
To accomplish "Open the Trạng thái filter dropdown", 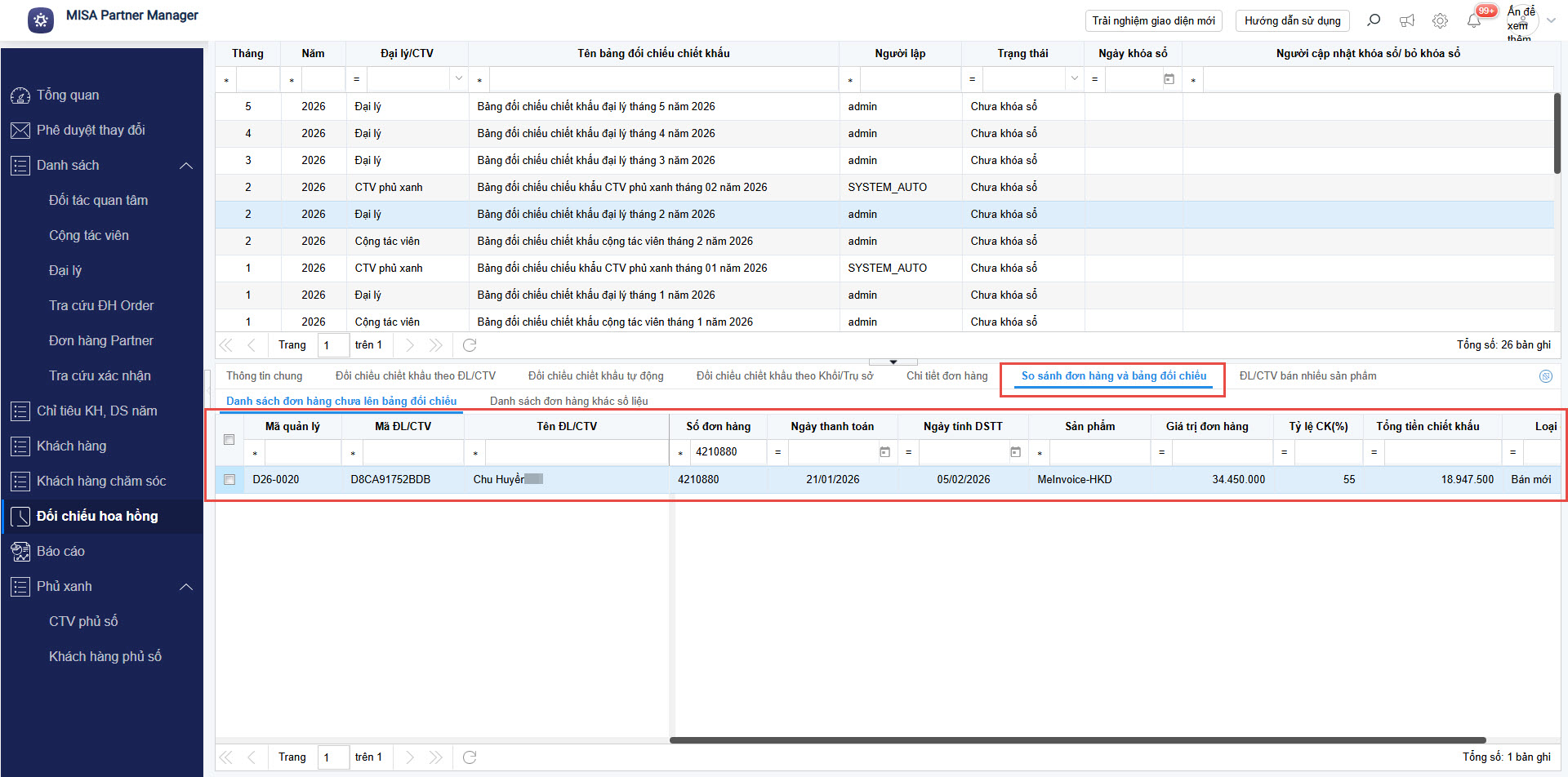I will (1074, 79).
